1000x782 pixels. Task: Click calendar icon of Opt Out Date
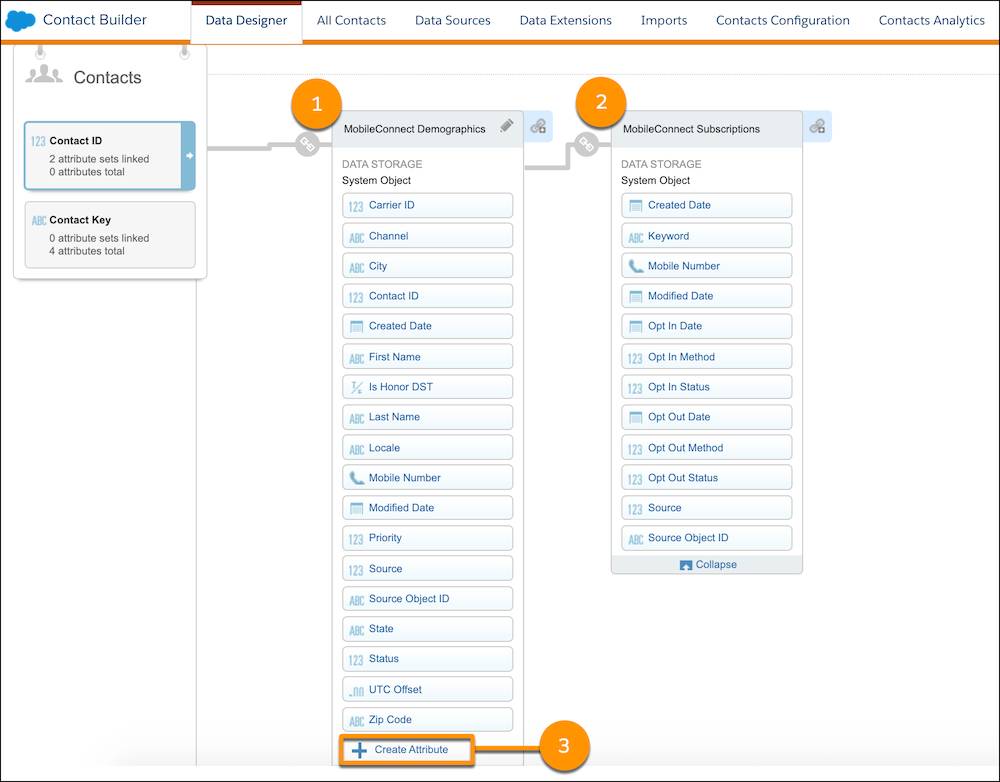pyautogui.click(x=635, y=418)
